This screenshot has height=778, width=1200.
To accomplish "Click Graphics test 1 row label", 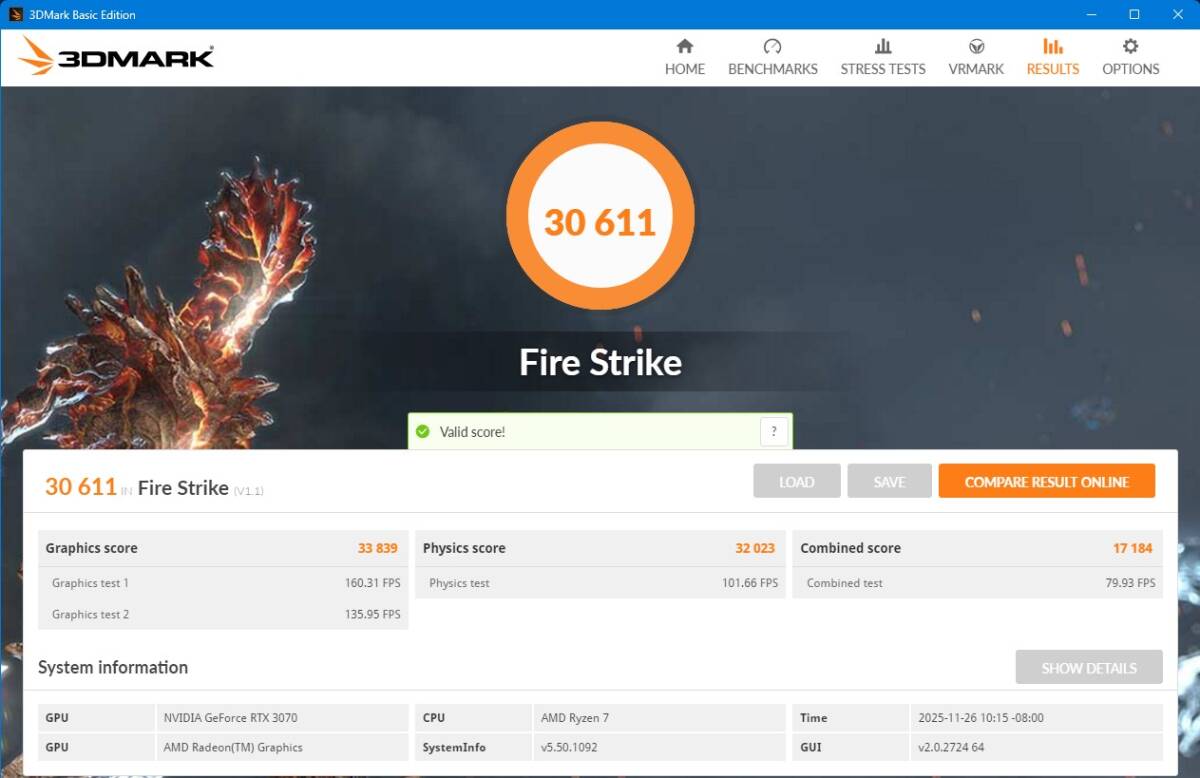I will 90,583.
